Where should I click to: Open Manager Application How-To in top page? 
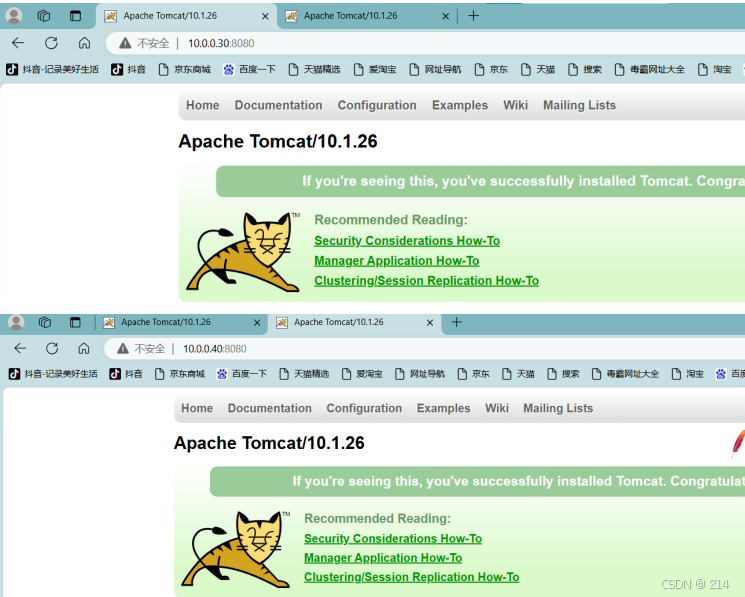click(396, 261)
